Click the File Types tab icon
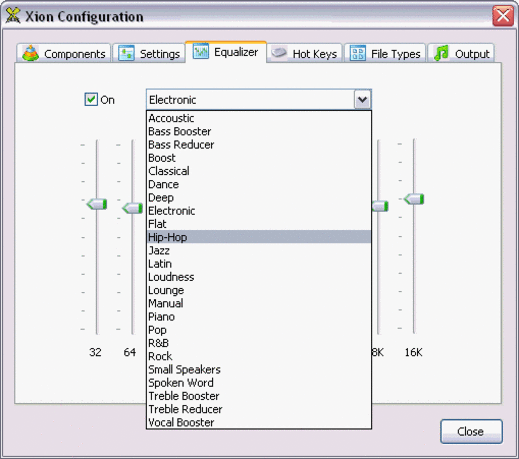The width and height of the screenshot is (519, 459). 358,53
